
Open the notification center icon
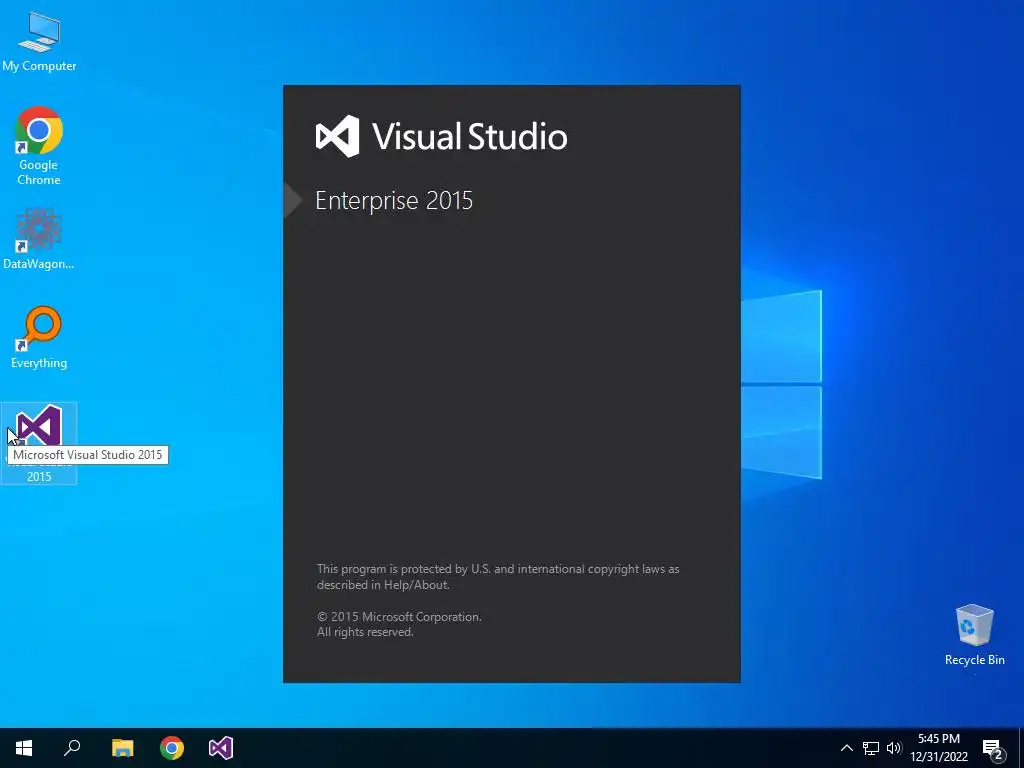[x=993, y=750]
